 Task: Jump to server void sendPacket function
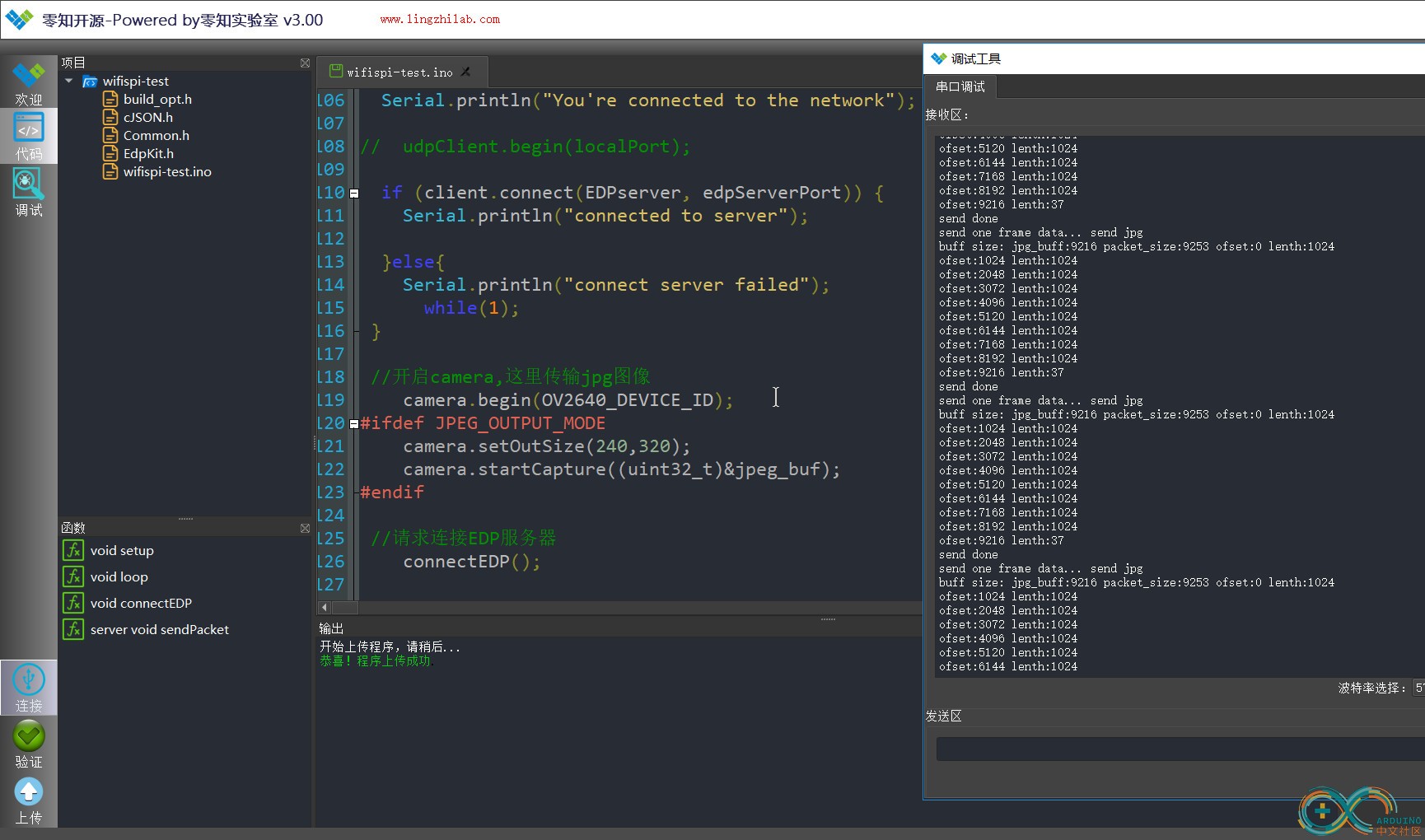pyautogui.click(x=160, y=629)
